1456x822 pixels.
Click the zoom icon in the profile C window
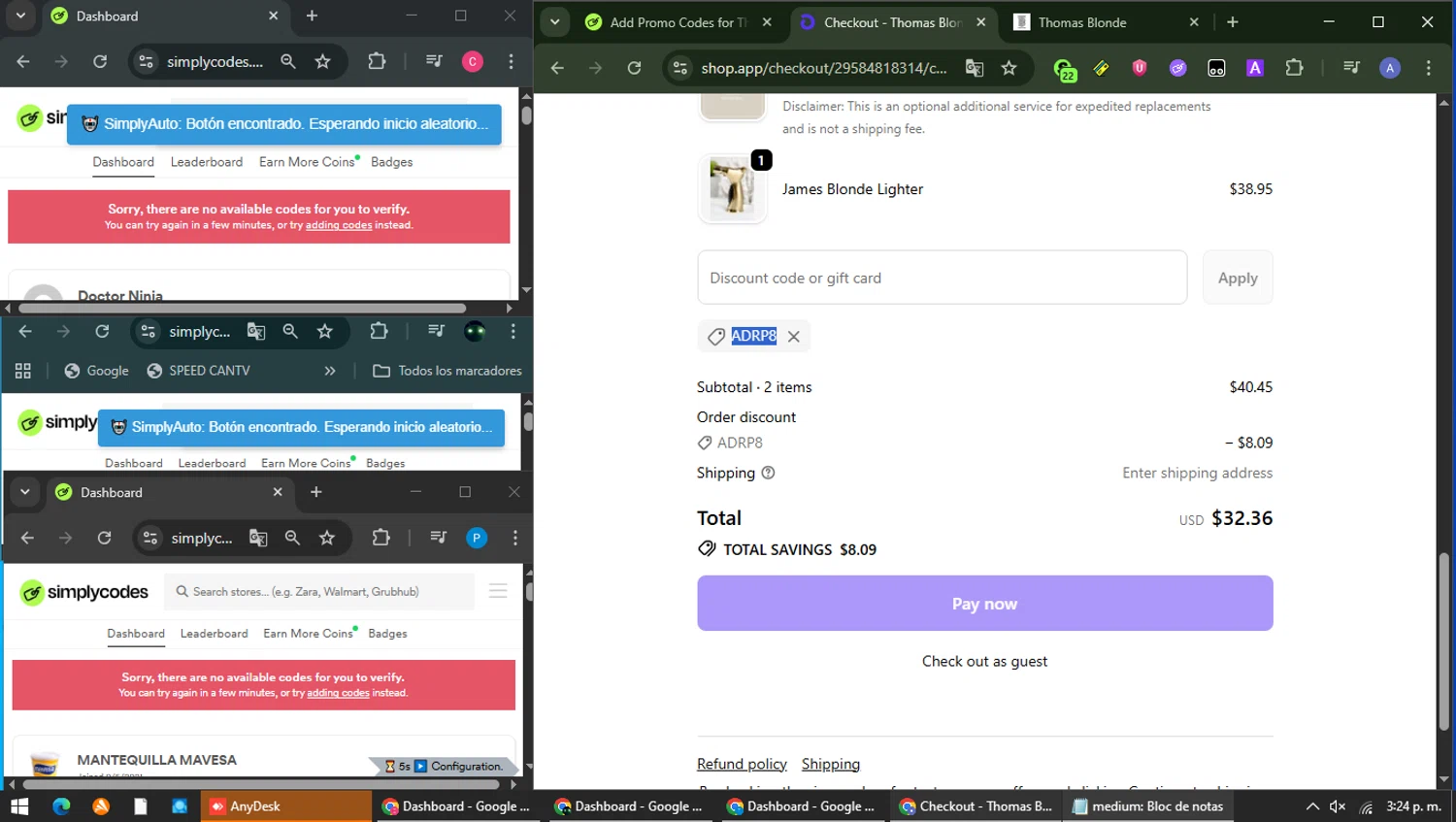pos(288,61)
